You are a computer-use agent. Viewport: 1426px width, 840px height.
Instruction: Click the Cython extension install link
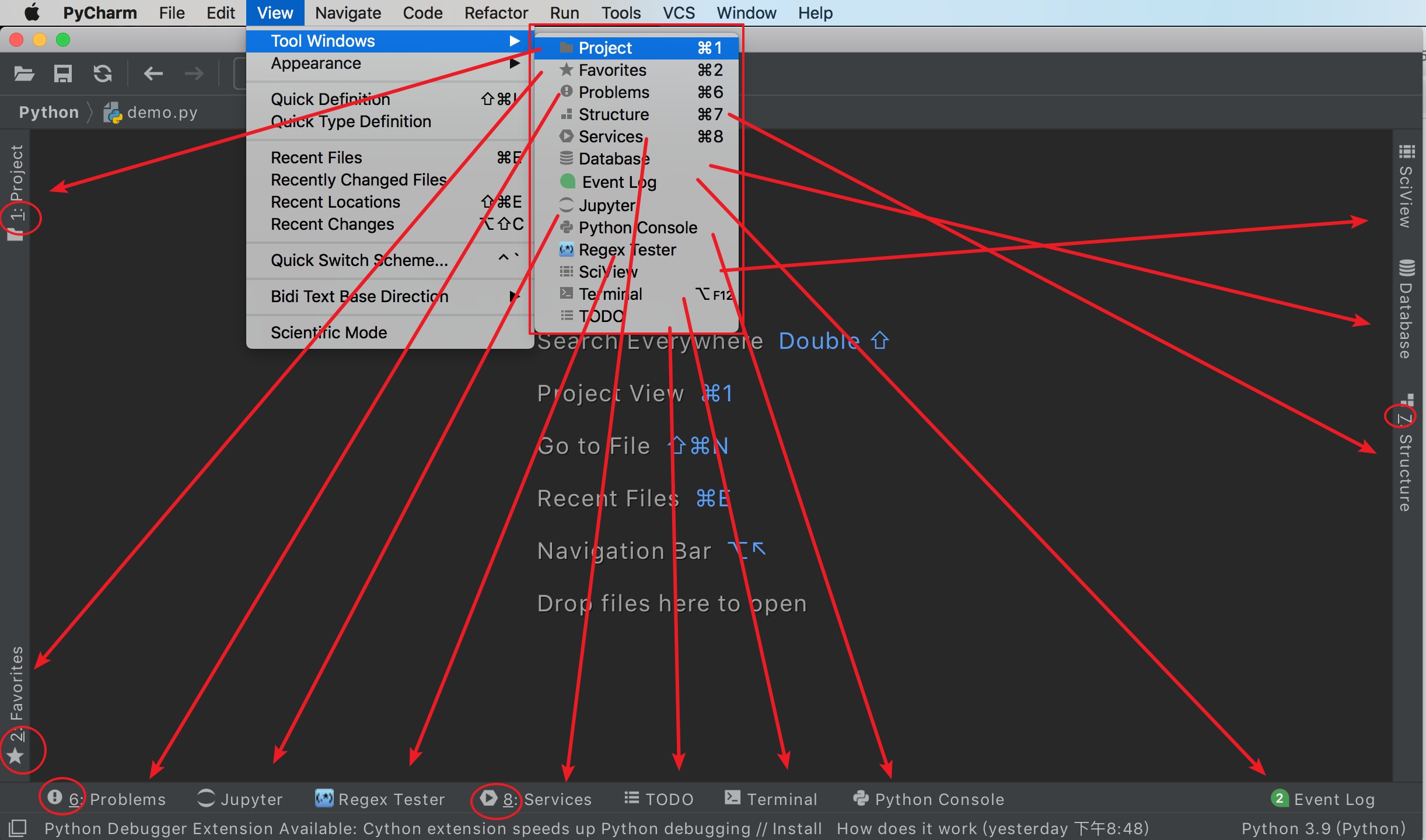click(x=811, y=825)
